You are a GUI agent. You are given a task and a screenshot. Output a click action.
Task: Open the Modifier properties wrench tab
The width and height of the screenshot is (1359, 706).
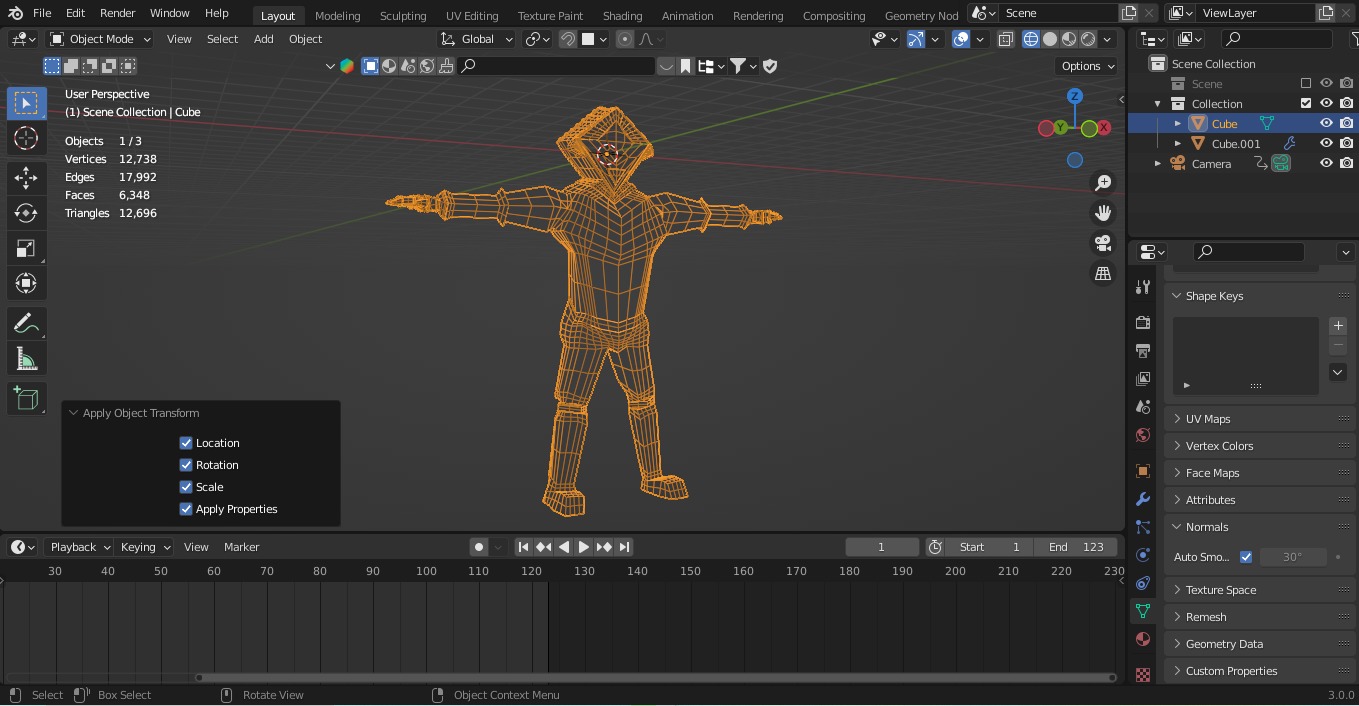click(x=1143, y=499)
